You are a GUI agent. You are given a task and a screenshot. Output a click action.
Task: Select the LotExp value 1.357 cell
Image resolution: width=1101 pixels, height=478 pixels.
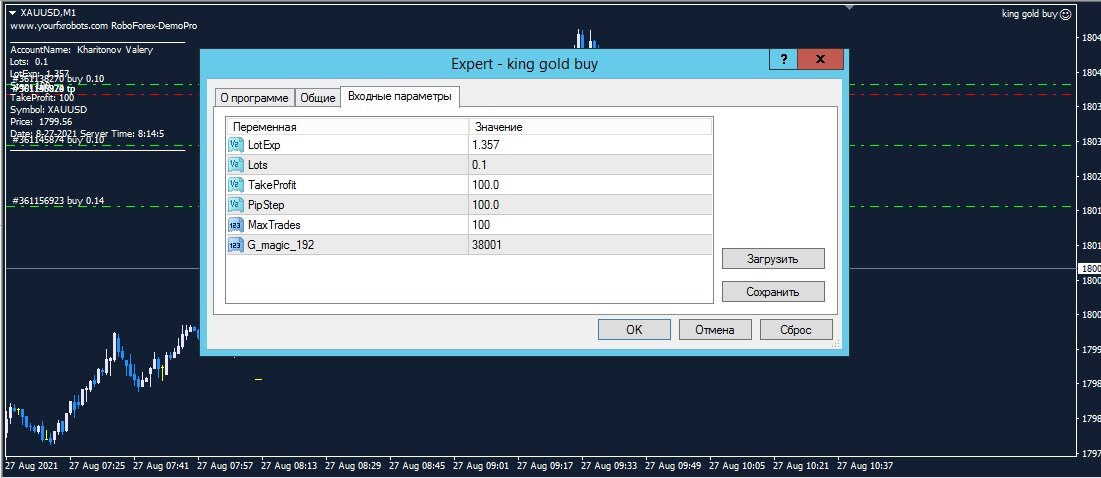click(591, 145)
